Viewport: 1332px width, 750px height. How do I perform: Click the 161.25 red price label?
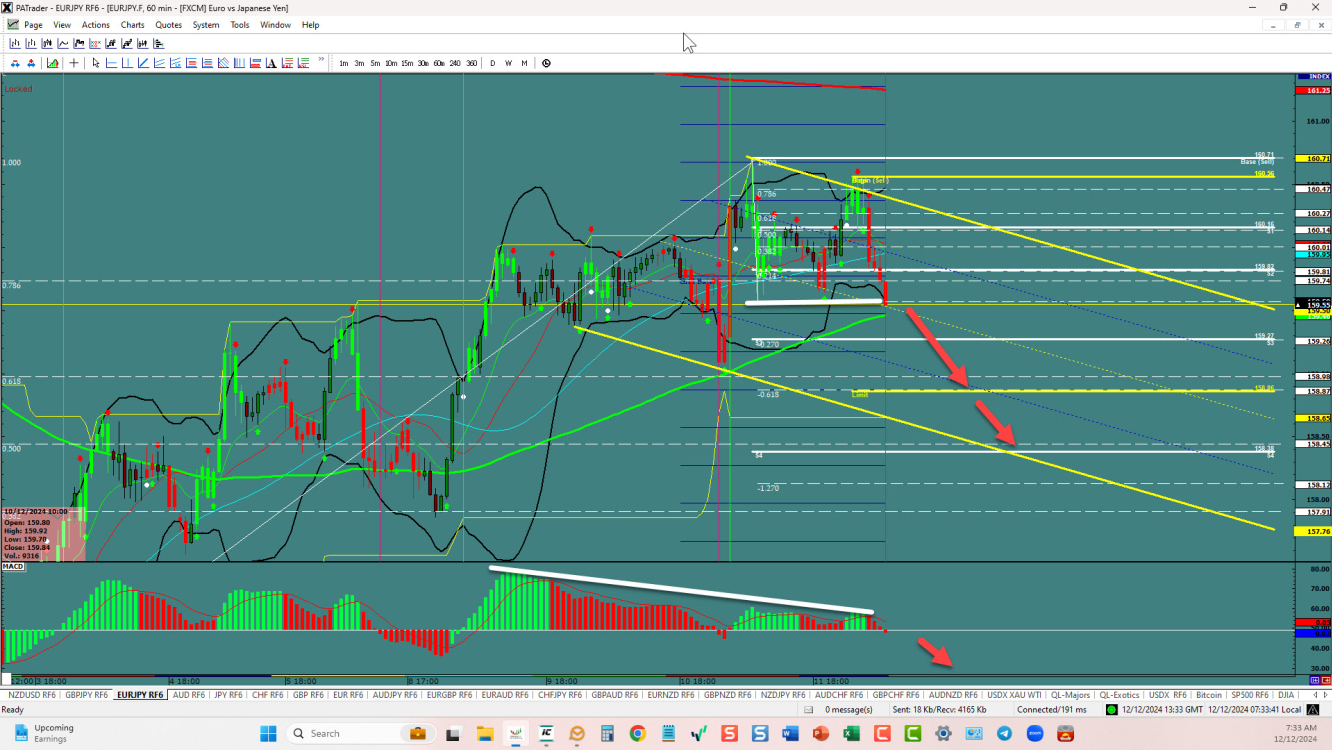coord(1314,91)
